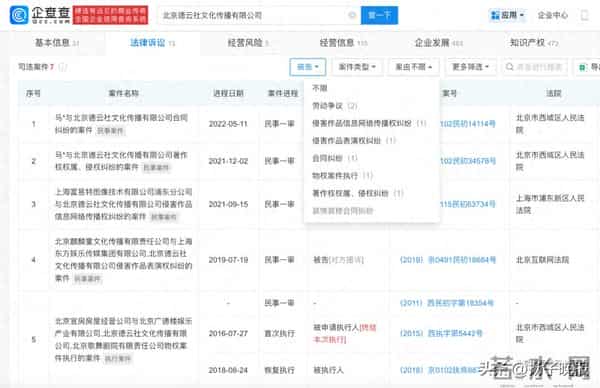This screenshot has width=600, height=388.
Task: Open case link (2015) 西执字第5442号
Action: click(441, 333)
